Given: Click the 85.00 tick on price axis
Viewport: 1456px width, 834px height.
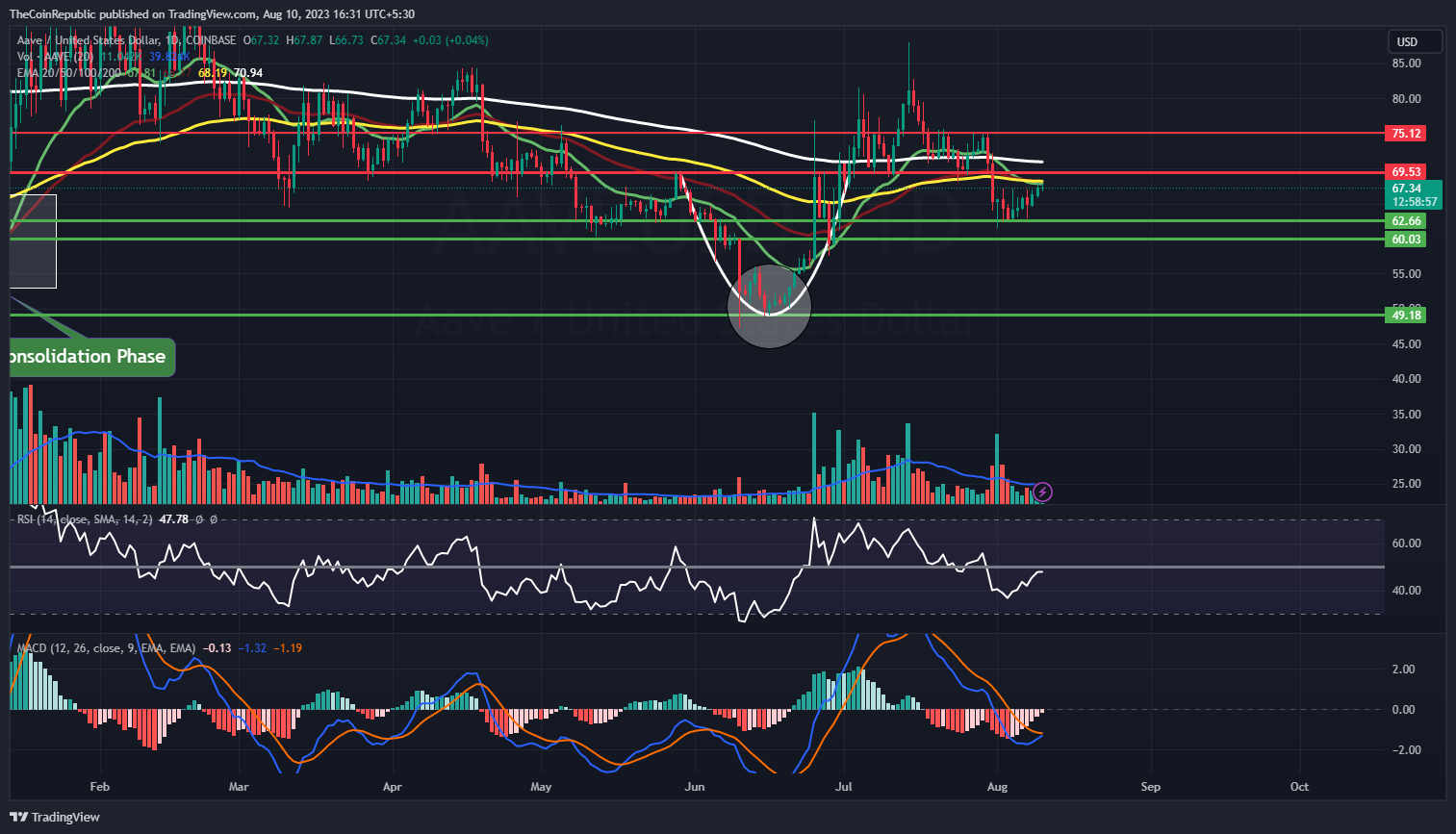Looking at the screenshot, I should pos(1407,63).
